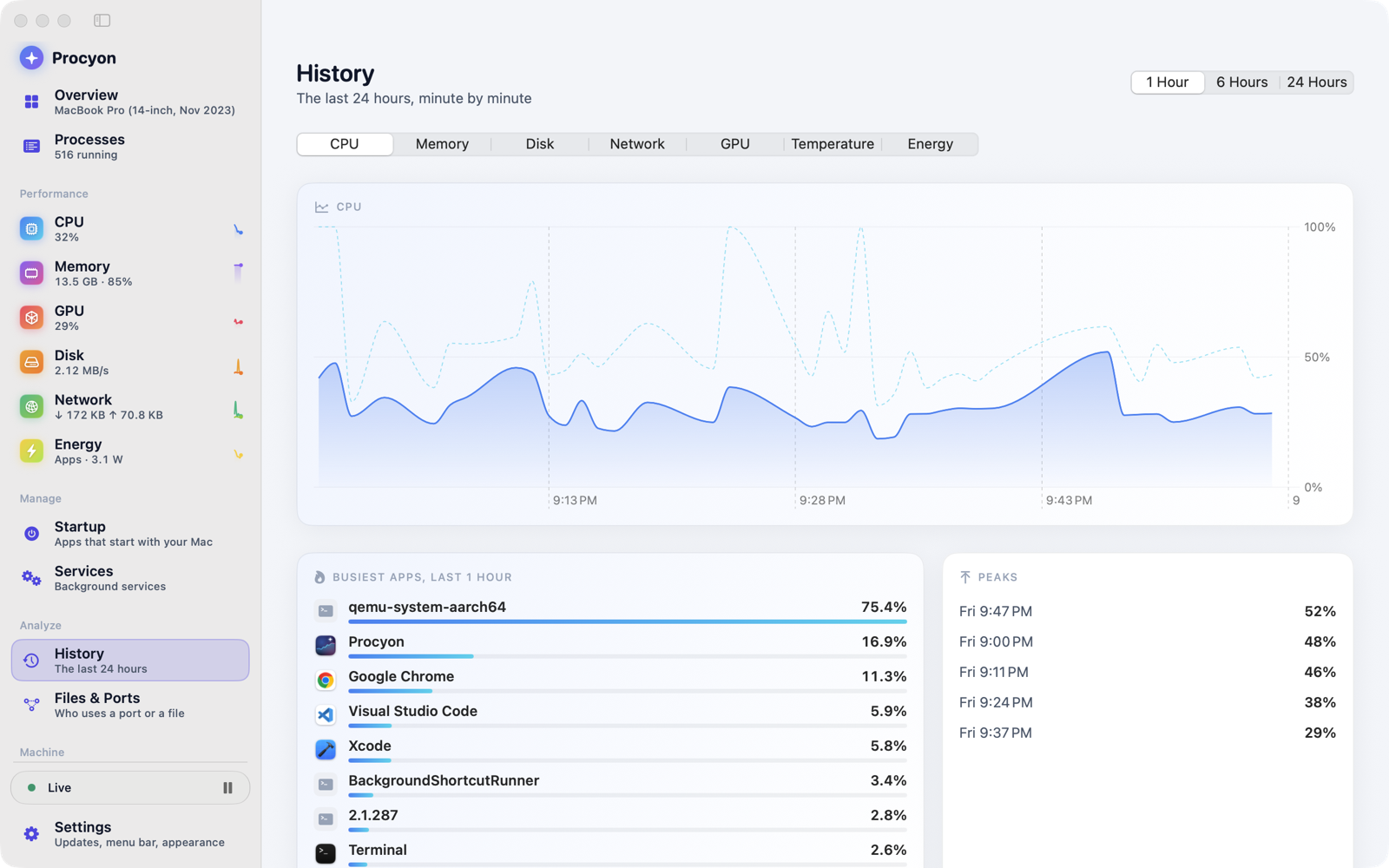This screenshot has height=868, width=1389.
Task: Click the Procyon usage bar at 16.9%
Action: (628, 656)
